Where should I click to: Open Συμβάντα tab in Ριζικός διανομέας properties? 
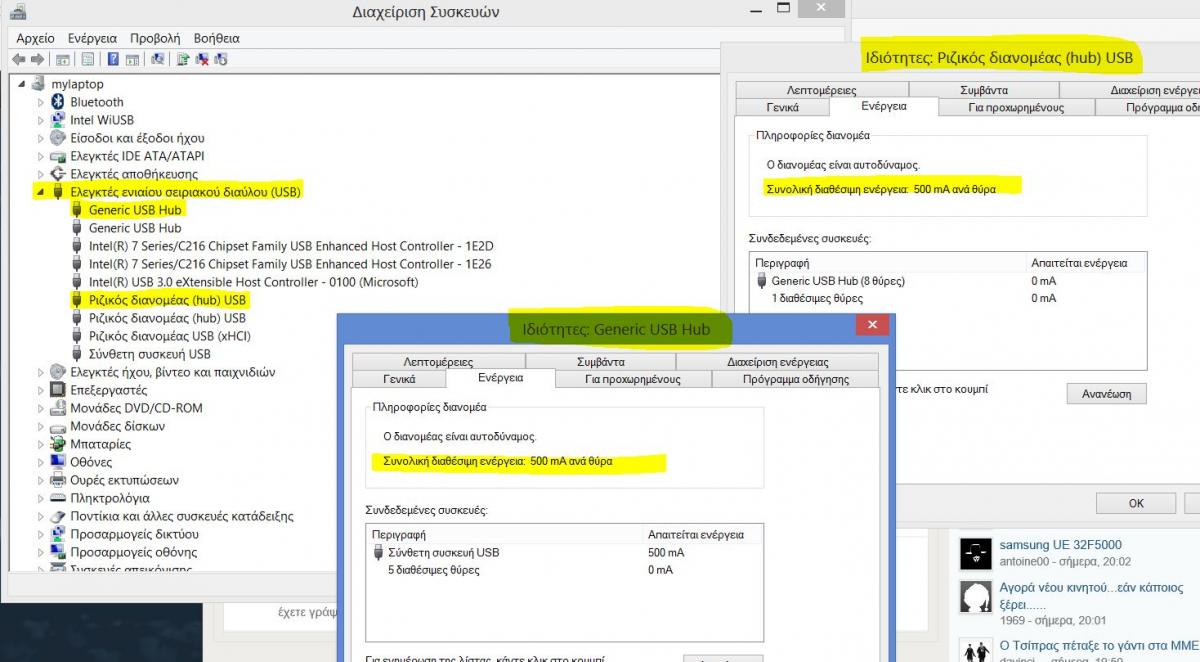click(984, 90)
